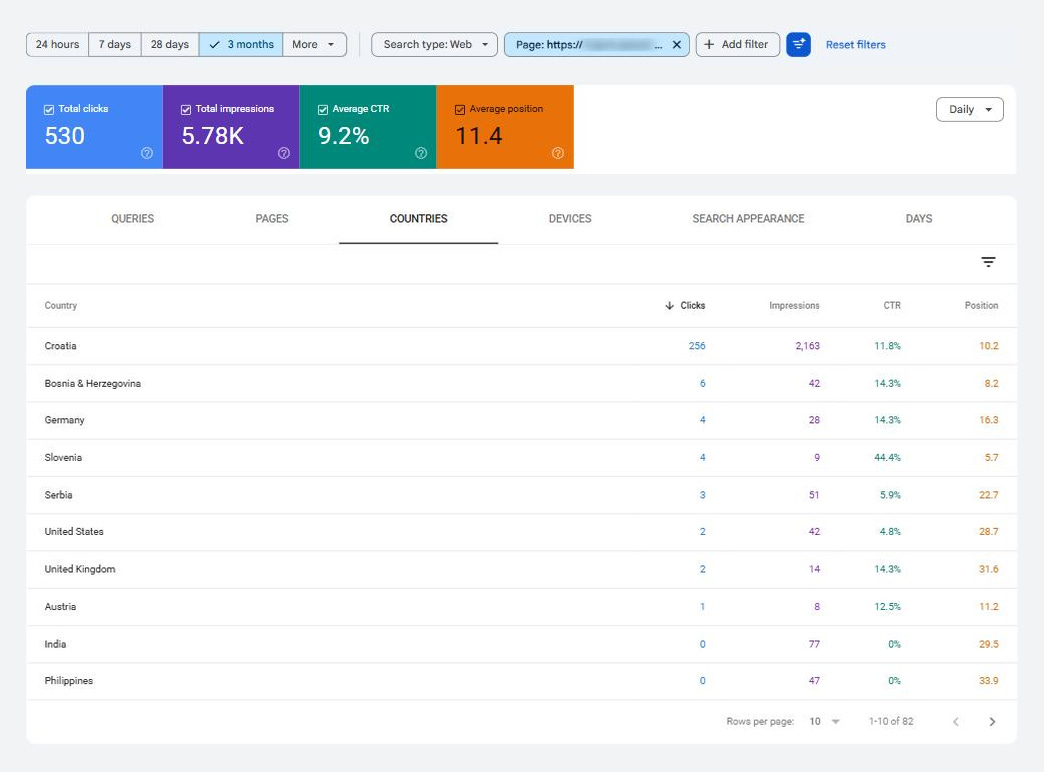Click Croatia's 2,163 impressions value
The height and width of the screenshot is (772, 1044).
pyautogui.click(x=808, y=346)
